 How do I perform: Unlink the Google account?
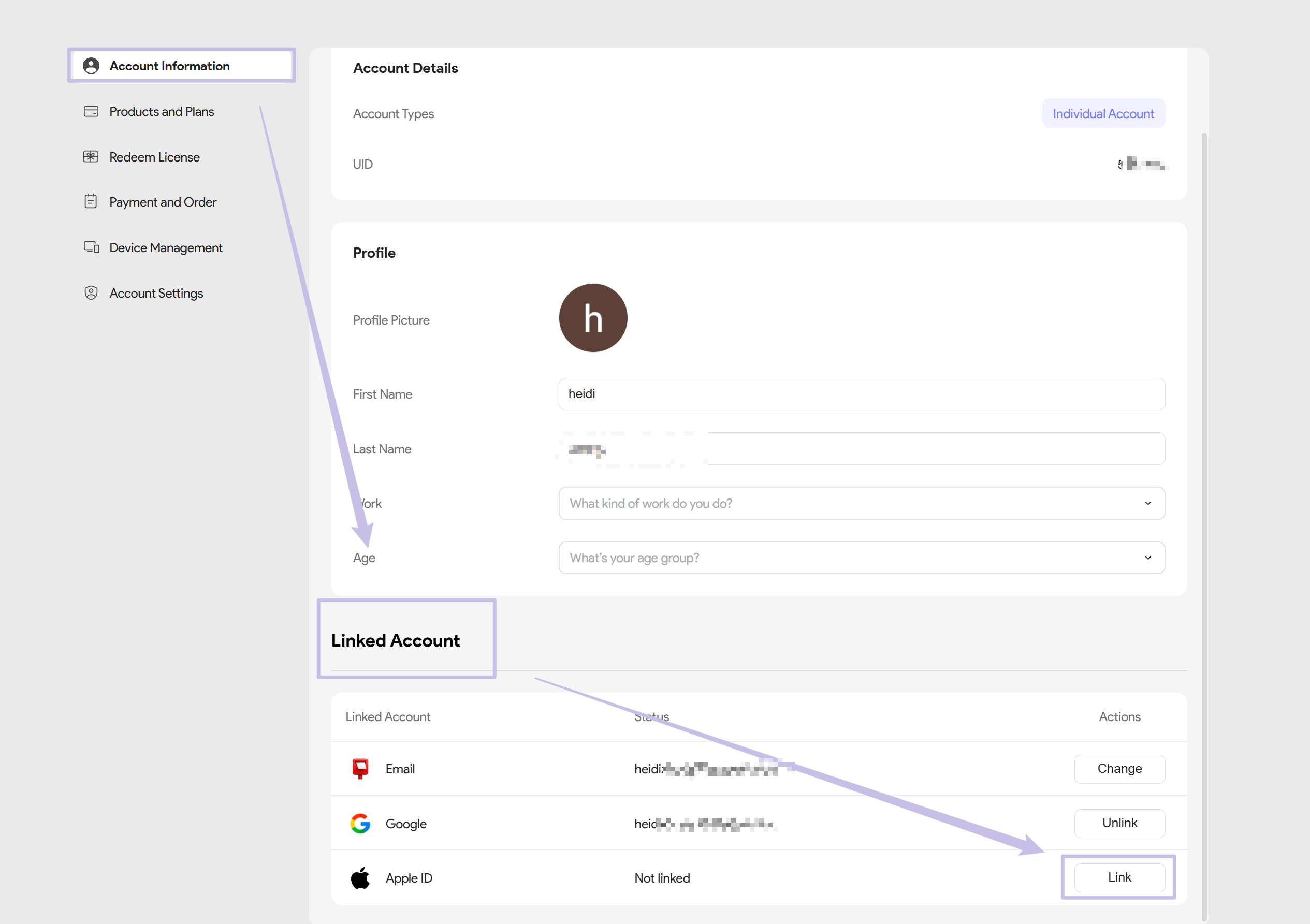coord(1119,823)
